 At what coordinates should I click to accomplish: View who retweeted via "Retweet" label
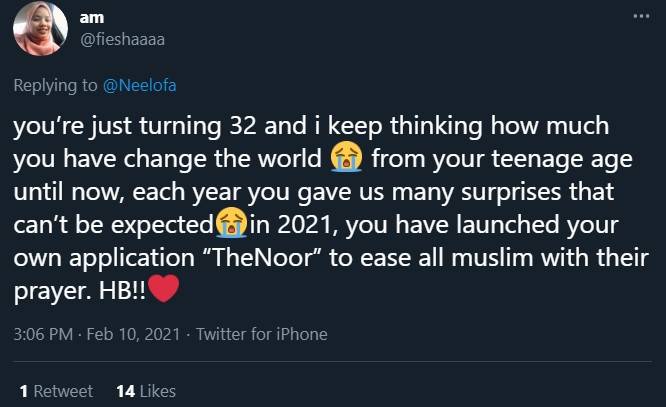(63, 391)
